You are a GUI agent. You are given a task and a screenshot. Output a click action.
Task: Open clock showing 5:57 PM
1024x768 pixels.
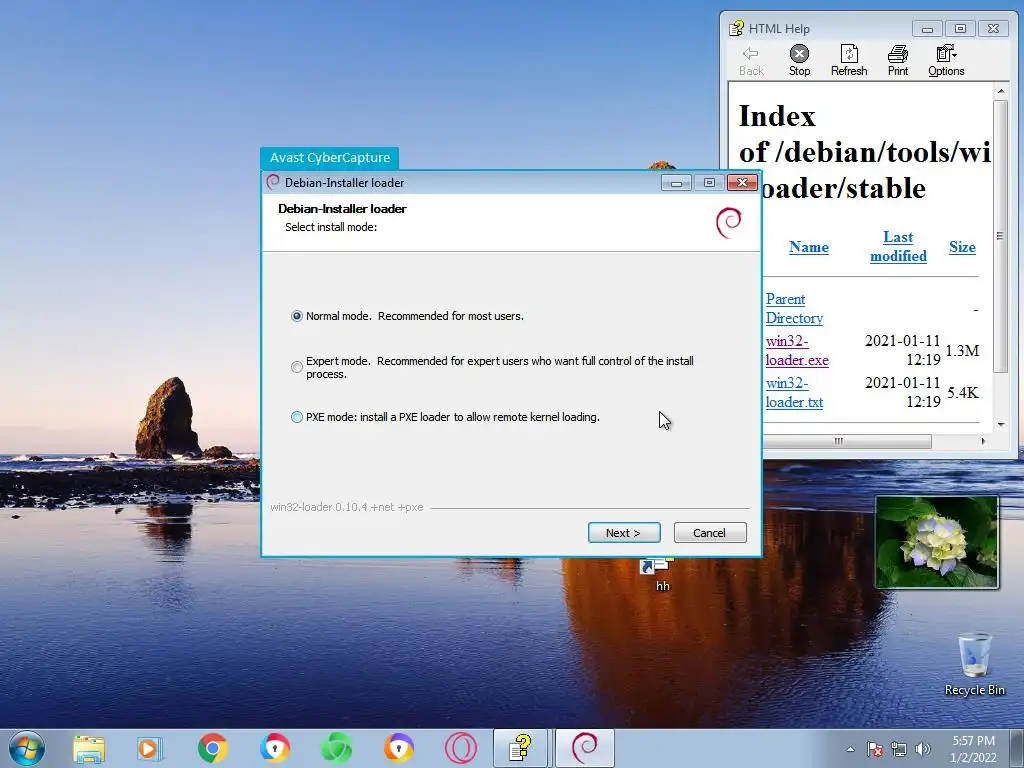[x=973, y=748]
